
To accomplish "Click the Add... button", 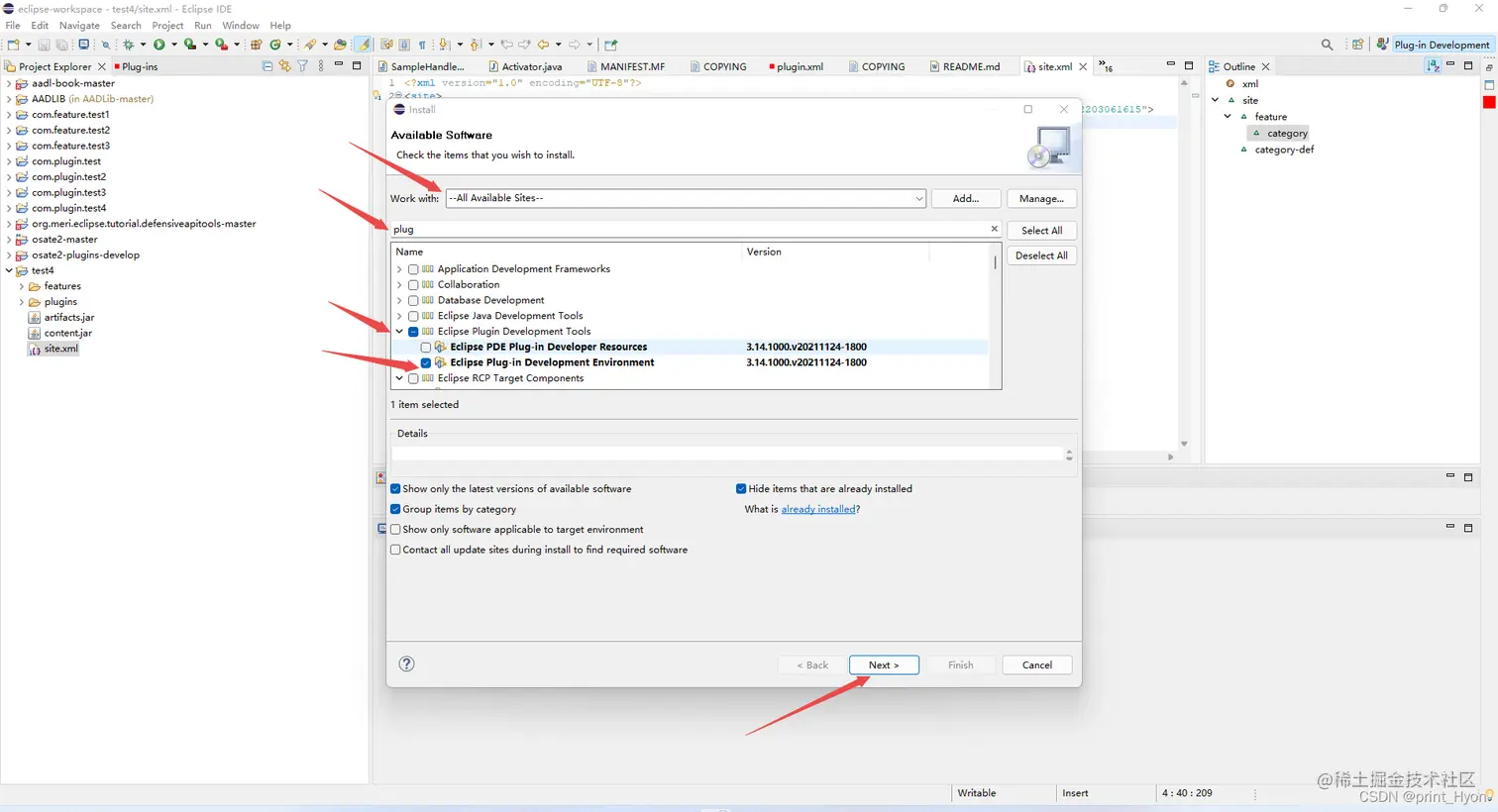I will (x=966, y=198).
